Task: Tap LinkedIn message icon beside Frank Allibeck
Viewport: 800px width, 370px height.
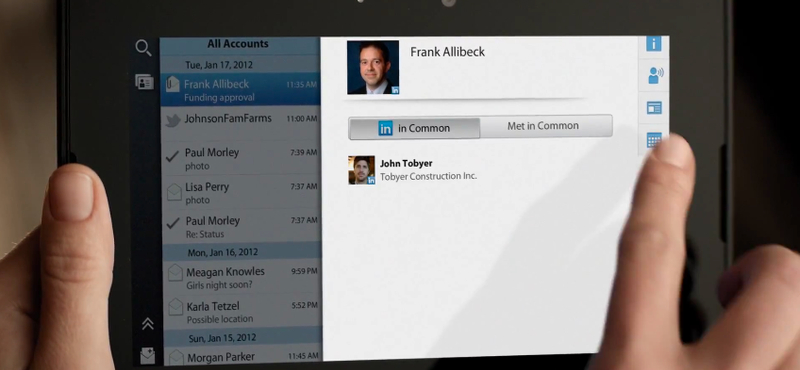Action: click(172, 84)
